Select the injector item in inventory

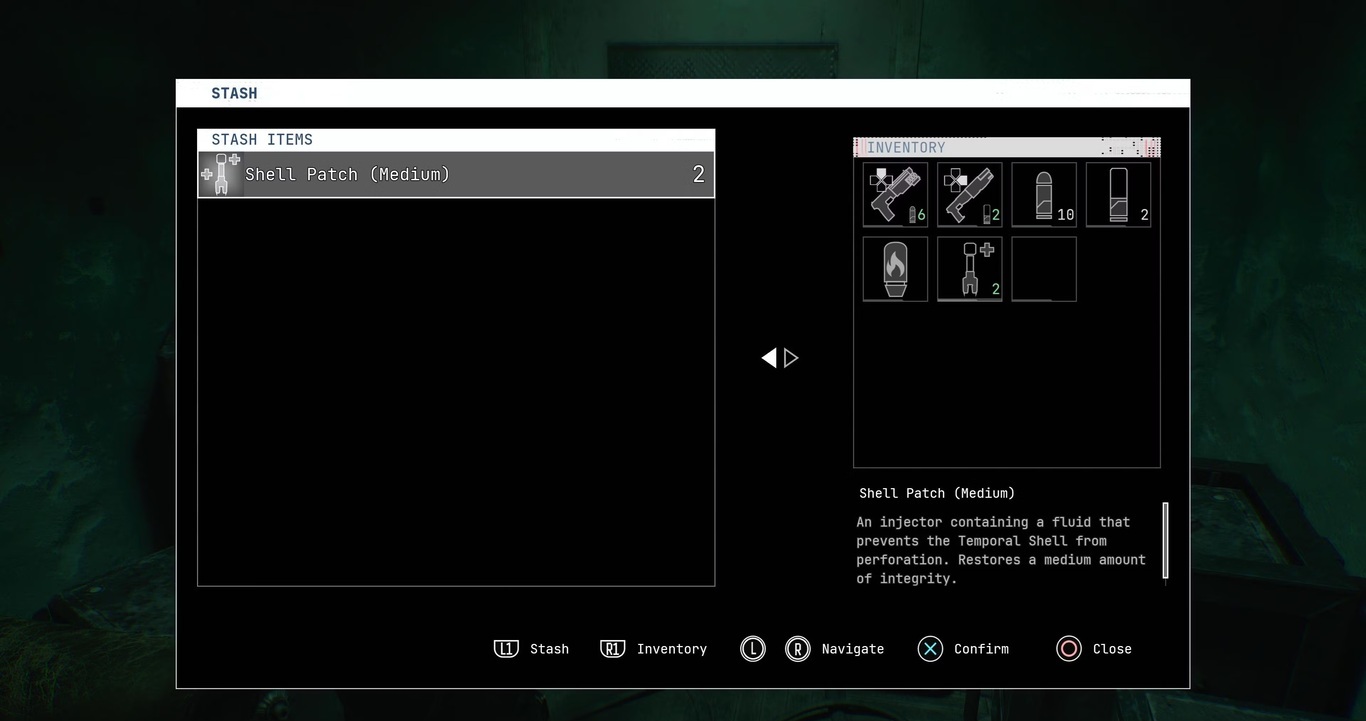pyautogui.click(x=969, y=269)
